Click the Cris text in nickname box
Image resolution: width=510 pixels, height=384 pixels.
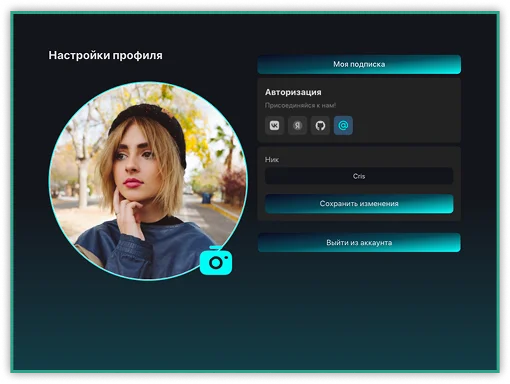point(359,176)
